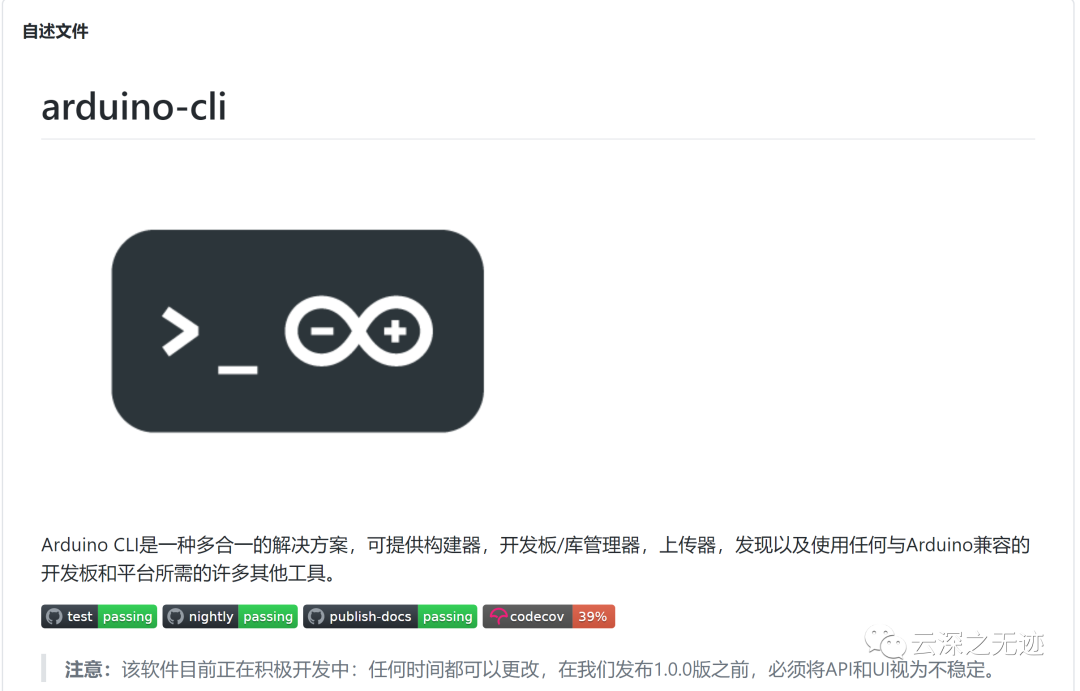1080x691 pixels.
Task: Click the grey blockquote bar beside 注意
Action: [x=44, y=668]
